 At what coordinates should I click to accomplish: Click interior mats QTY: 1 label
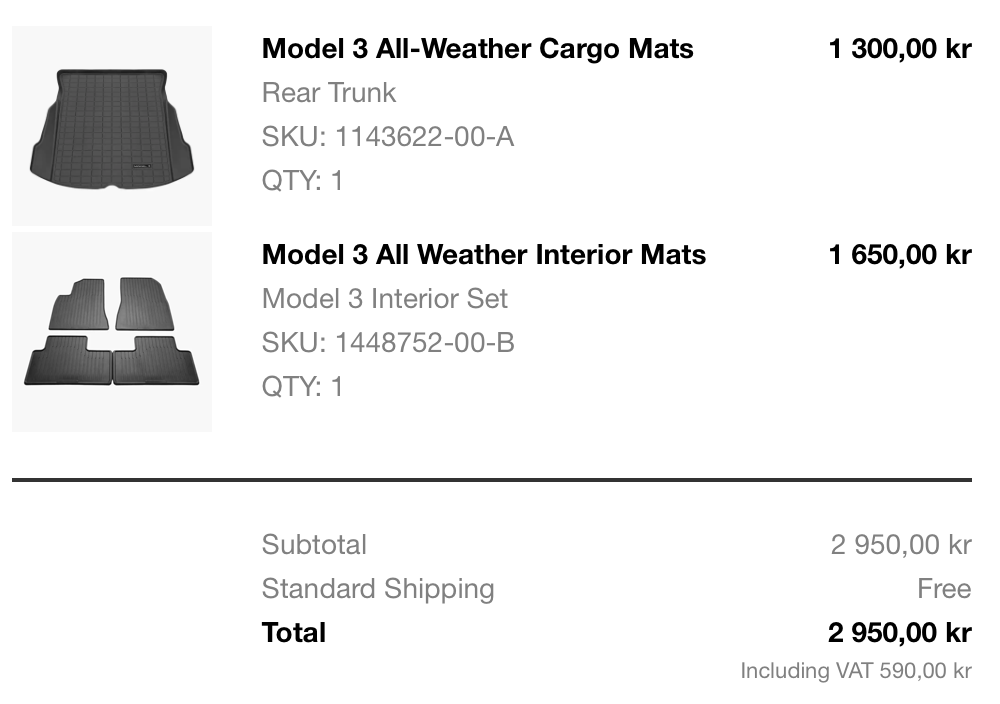point(303,387)
